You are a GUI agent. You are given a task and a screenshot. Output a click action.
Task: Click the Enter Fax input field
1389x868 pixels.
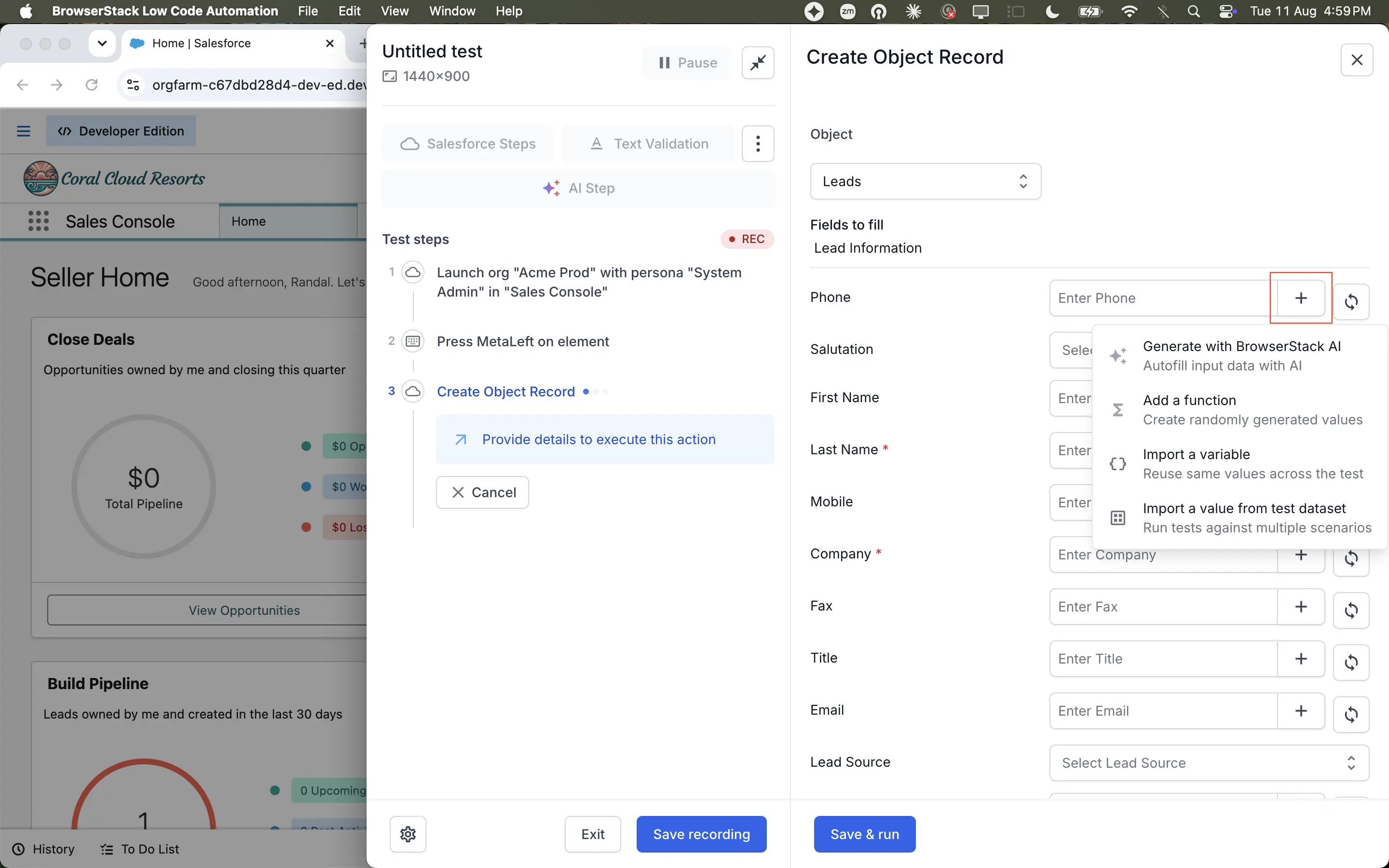point(1163,606)
